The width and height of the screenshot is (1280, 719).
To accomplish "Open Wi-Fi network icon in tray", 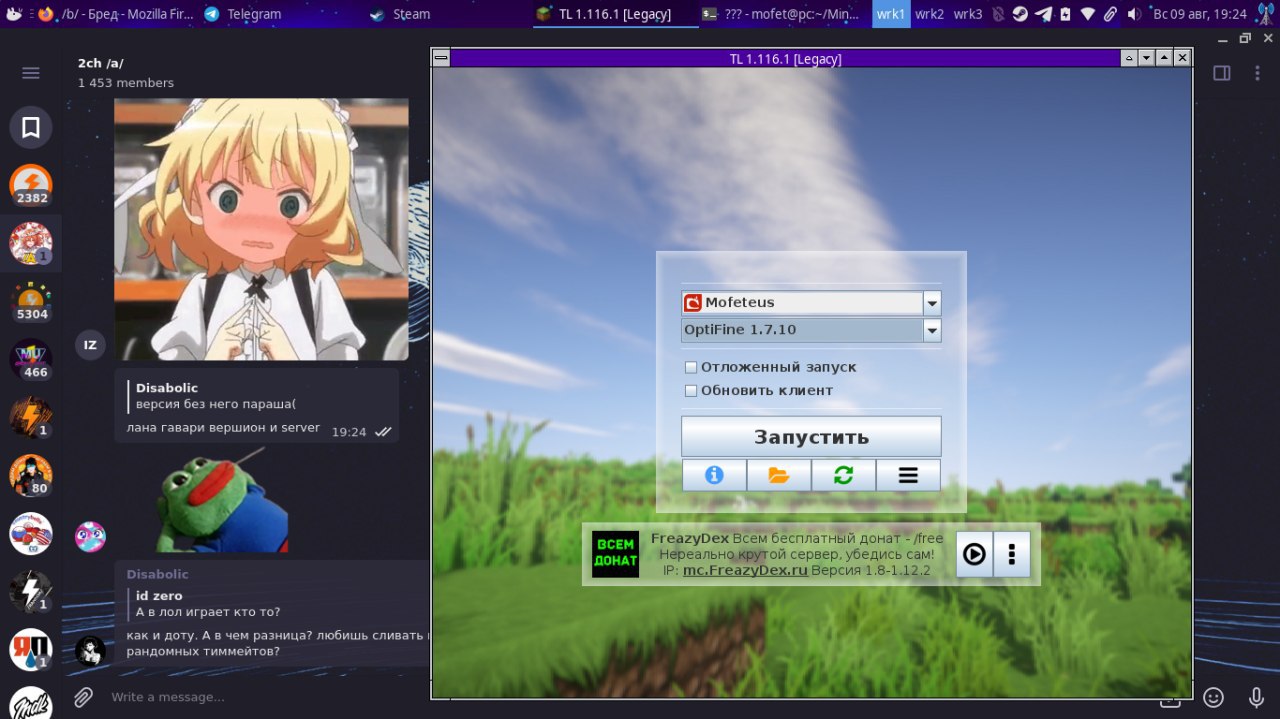I will pyautogui.click(x=1088, y=14).
